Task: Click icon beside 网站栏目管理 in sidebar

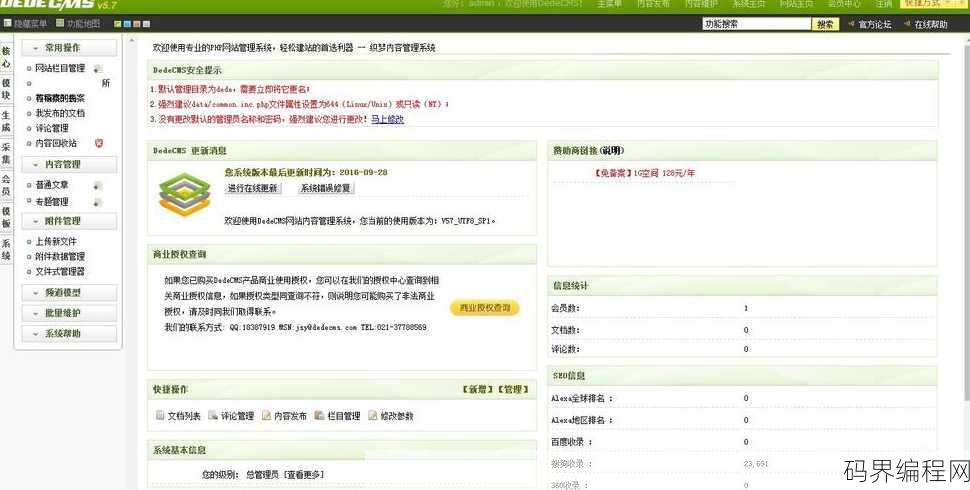Action: (97, 69)
